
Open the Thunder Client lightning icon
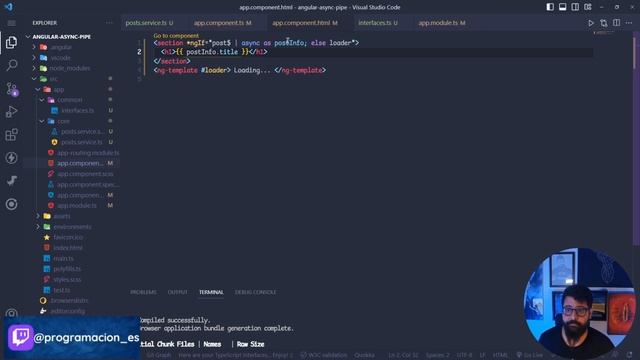[x=11, y=158]
